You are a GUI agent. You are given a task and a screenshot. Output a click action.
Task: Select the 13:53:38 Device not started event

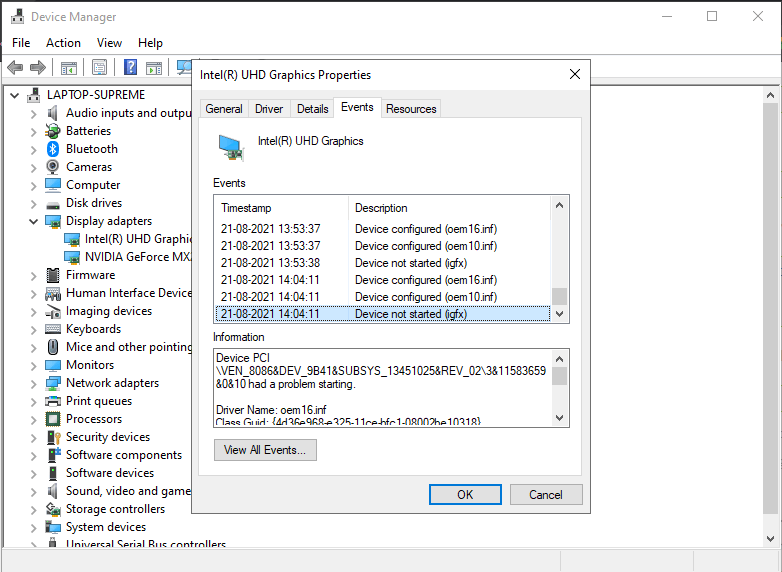click(383, 263)
